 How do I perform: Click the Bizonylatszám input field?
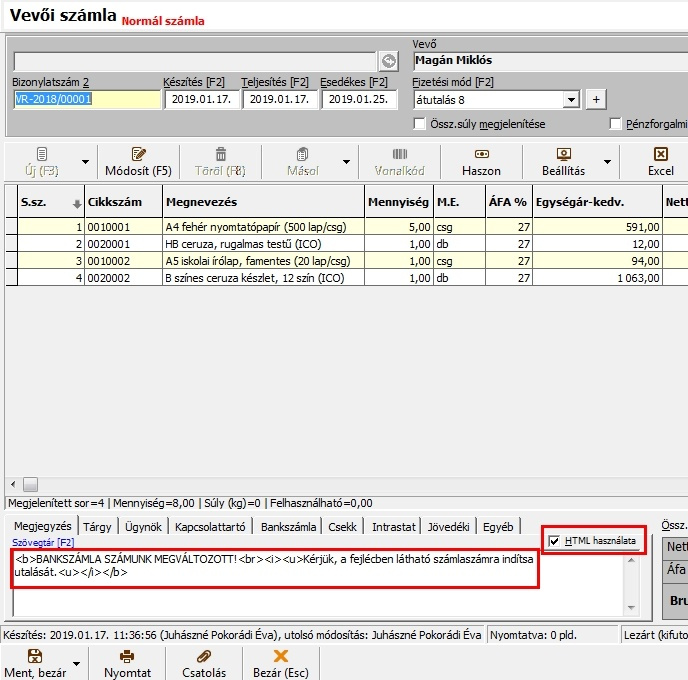click(x=86, y=100)
